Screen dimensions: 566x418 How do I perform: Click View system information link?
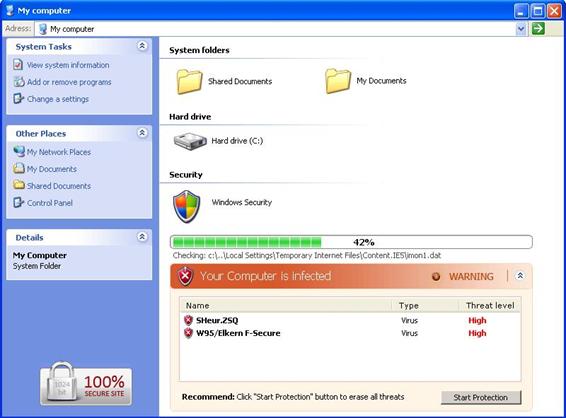68,65
